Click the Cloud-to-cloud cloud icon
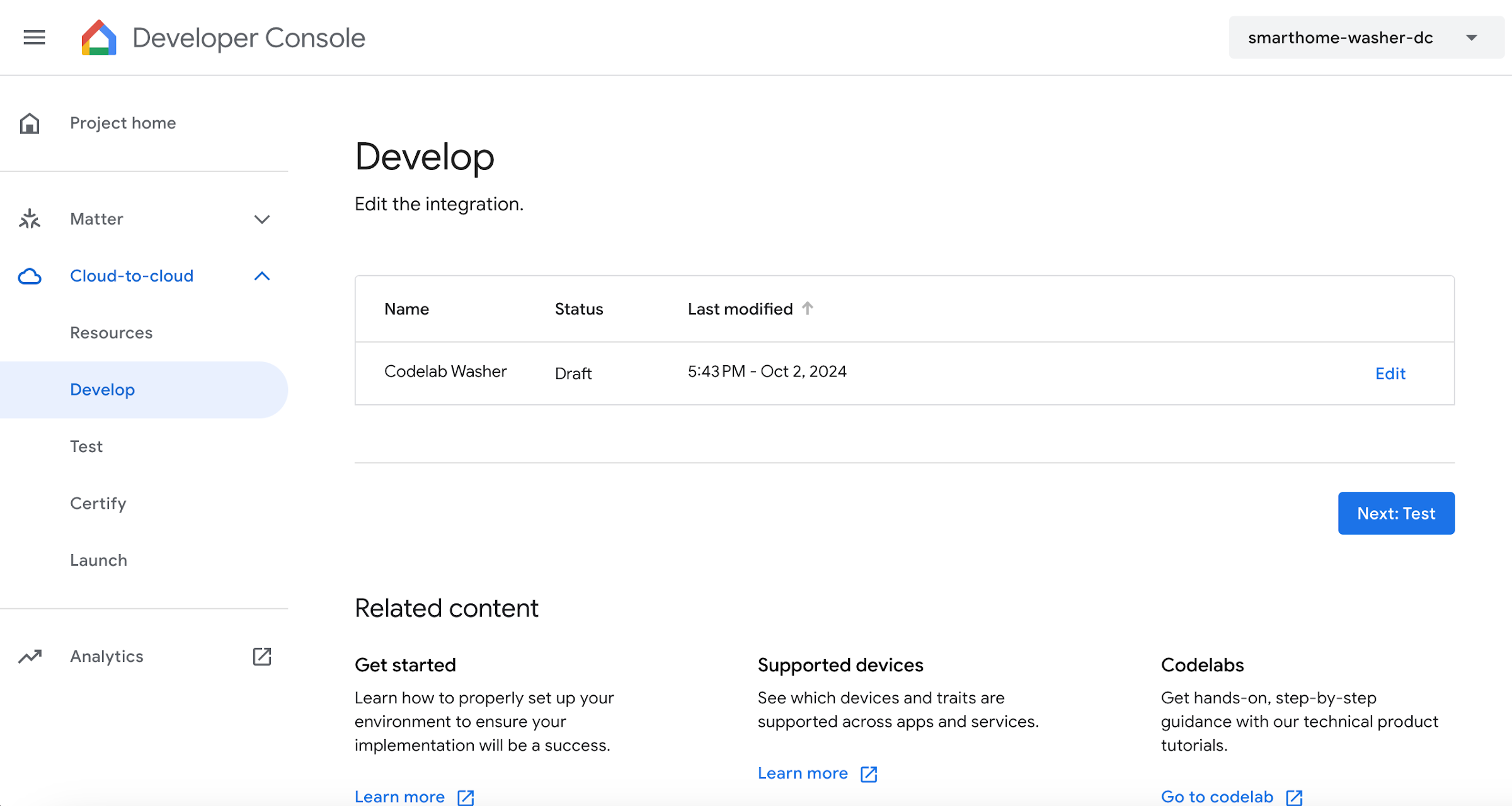The width and height of the screenshot is (1512, 806). [x=29, y=275]
